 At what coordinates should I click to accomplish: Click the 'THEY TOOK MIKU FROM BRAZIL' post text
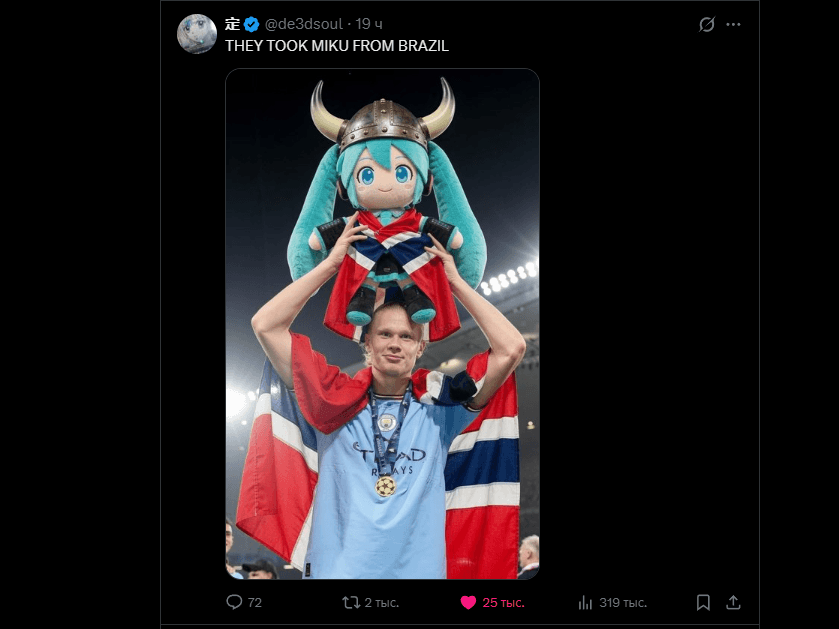[337, 46]
